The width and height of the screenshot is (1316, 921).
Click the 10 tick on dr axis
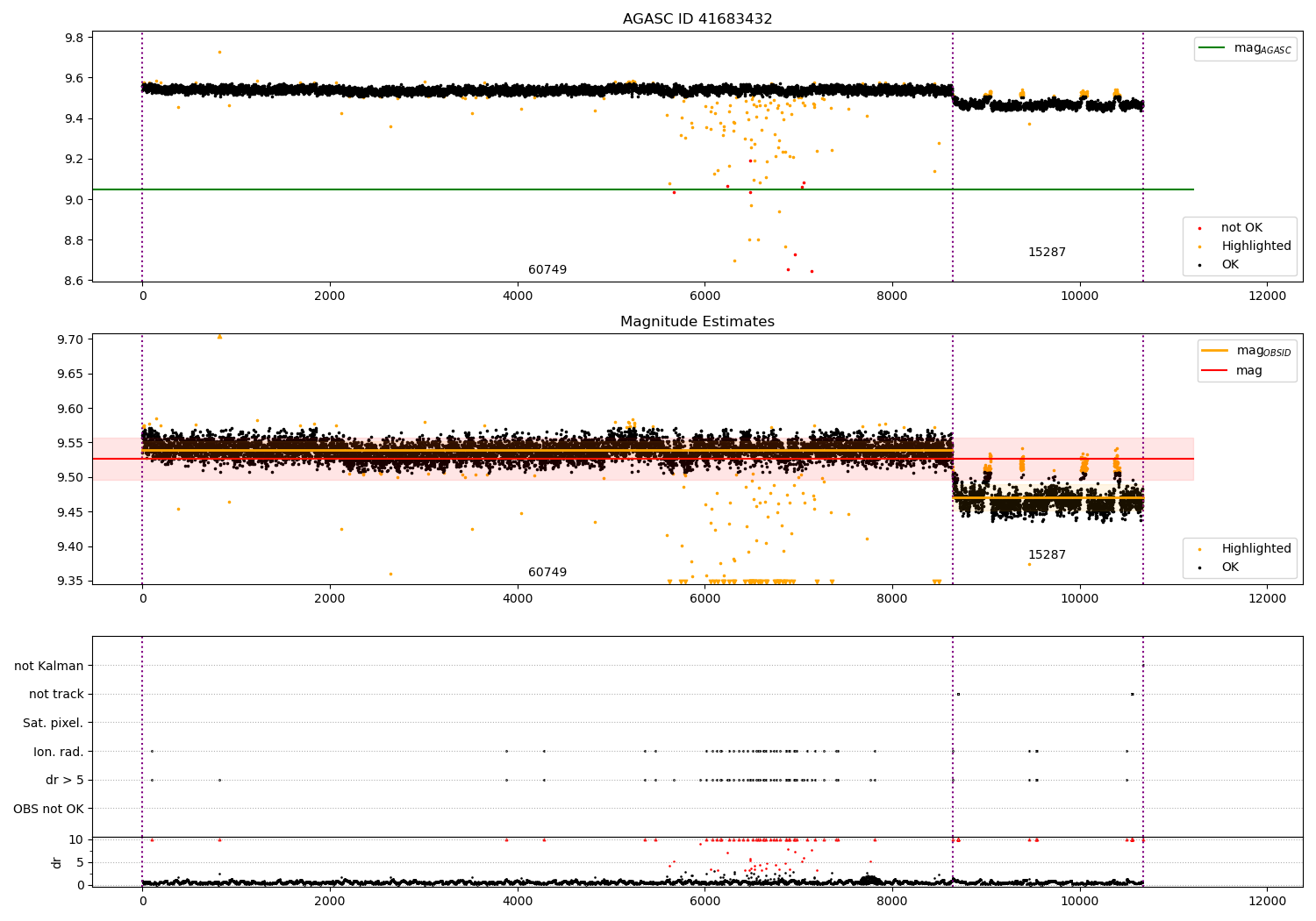tap(75, 840)
